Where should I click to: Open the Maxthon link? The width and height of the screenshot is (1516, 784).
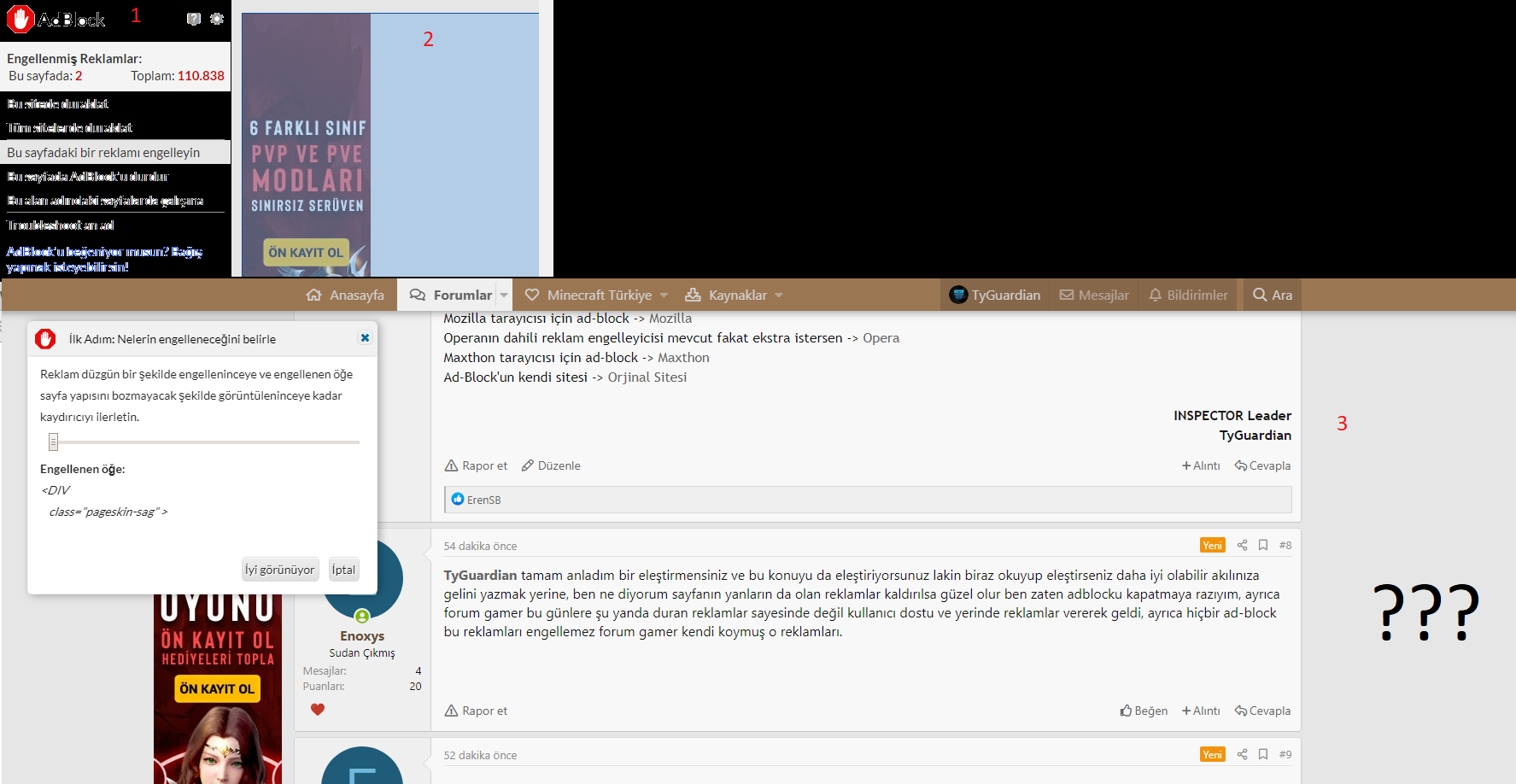pos(683,358)
